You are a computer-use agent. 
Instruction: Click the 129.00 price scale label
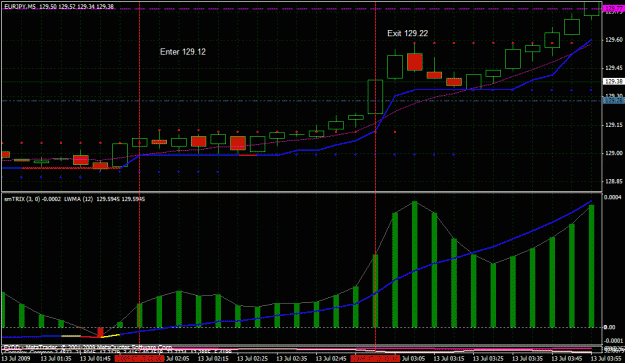pos(614,153)
